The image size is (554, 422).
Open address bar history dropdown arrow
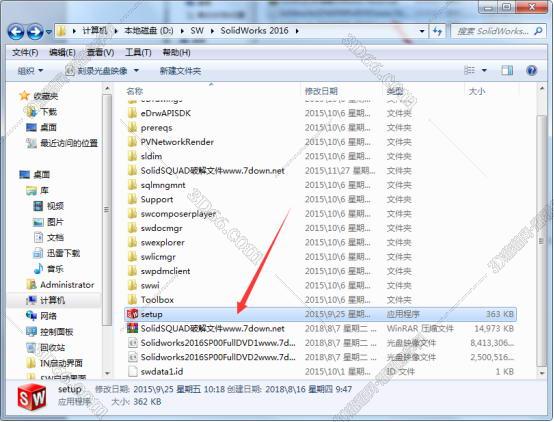pos(422,31)
